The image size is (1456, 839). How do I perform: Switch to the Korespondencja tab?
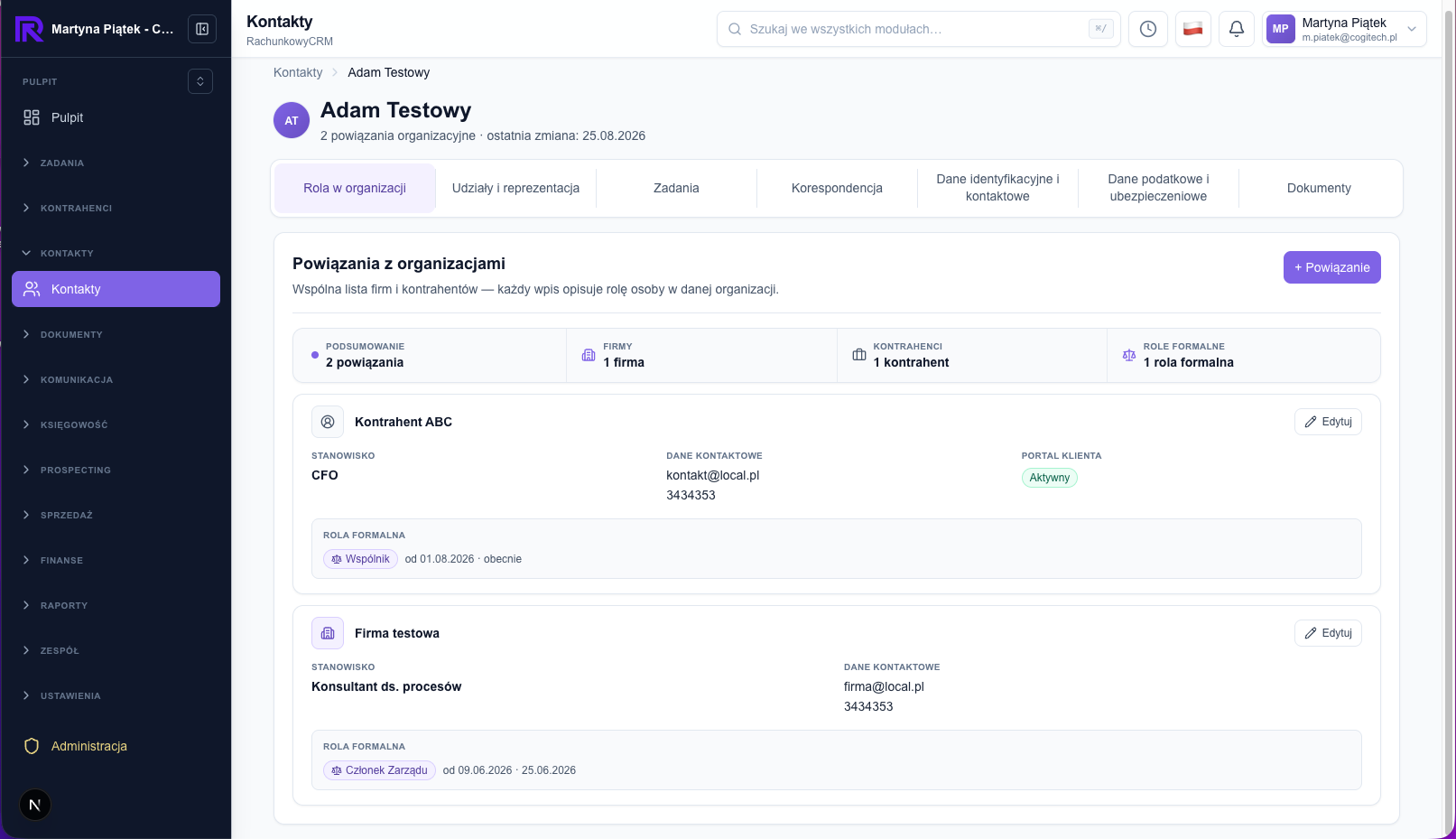tap(837, 188)
